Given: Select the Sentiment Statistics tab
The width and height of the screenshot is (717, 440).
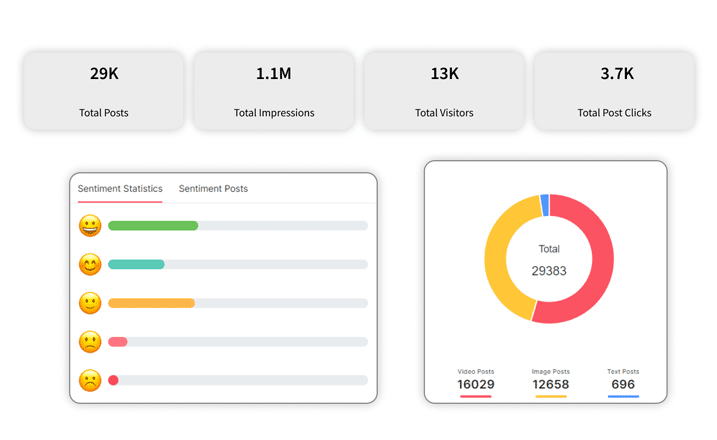Looking at the screenshot, I should pos(120,188).
